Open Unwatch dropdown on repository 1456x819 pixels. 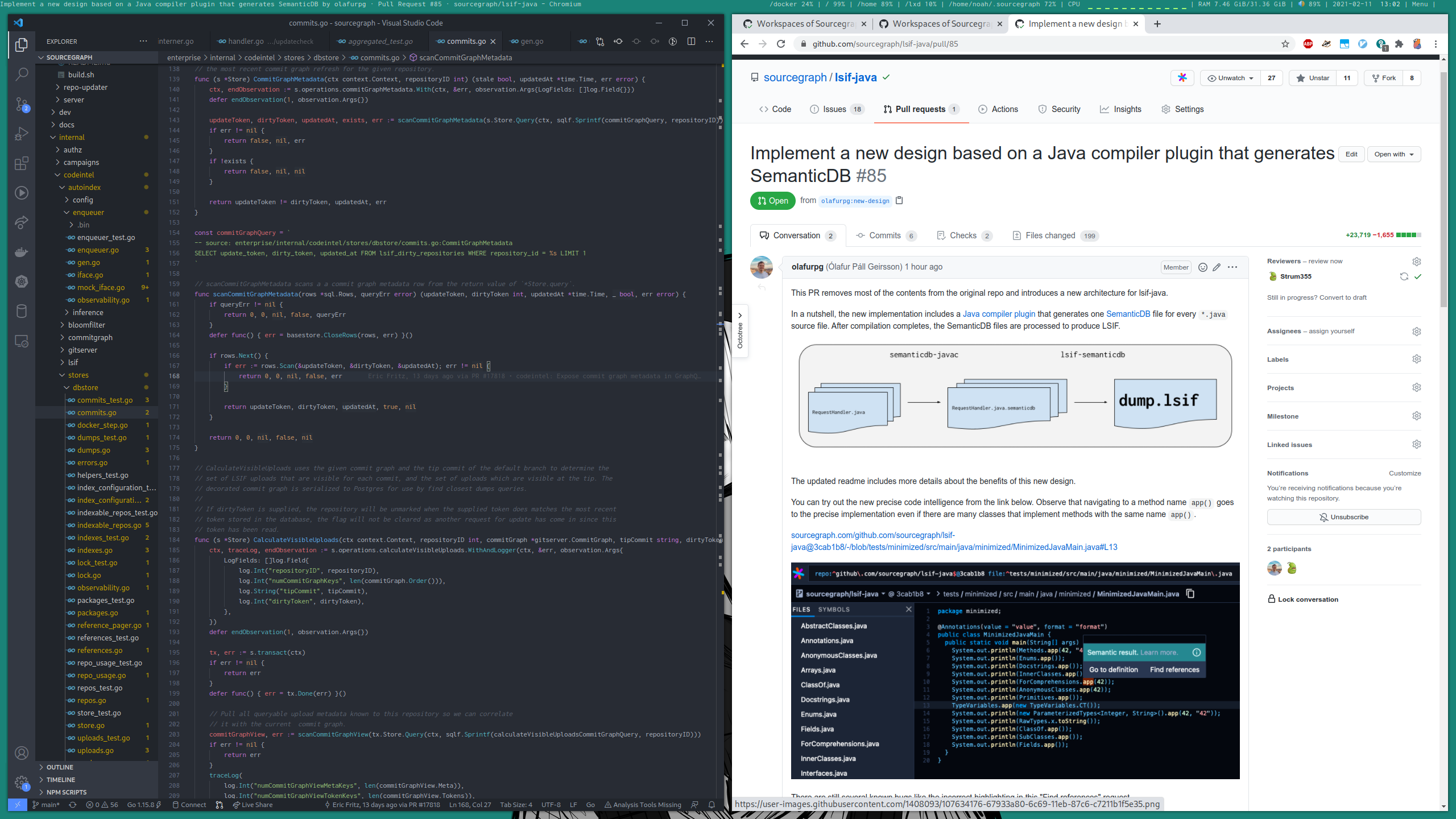tap(1230, 78)
